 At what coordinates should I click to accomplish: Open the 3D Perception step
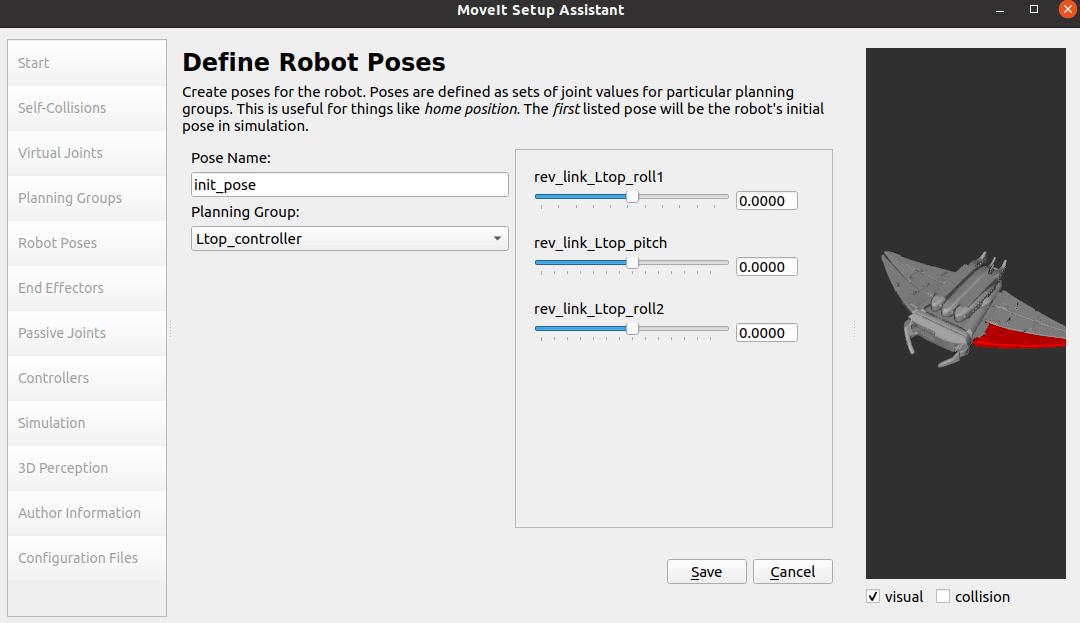pyautogui.click(x=87, y=468)
